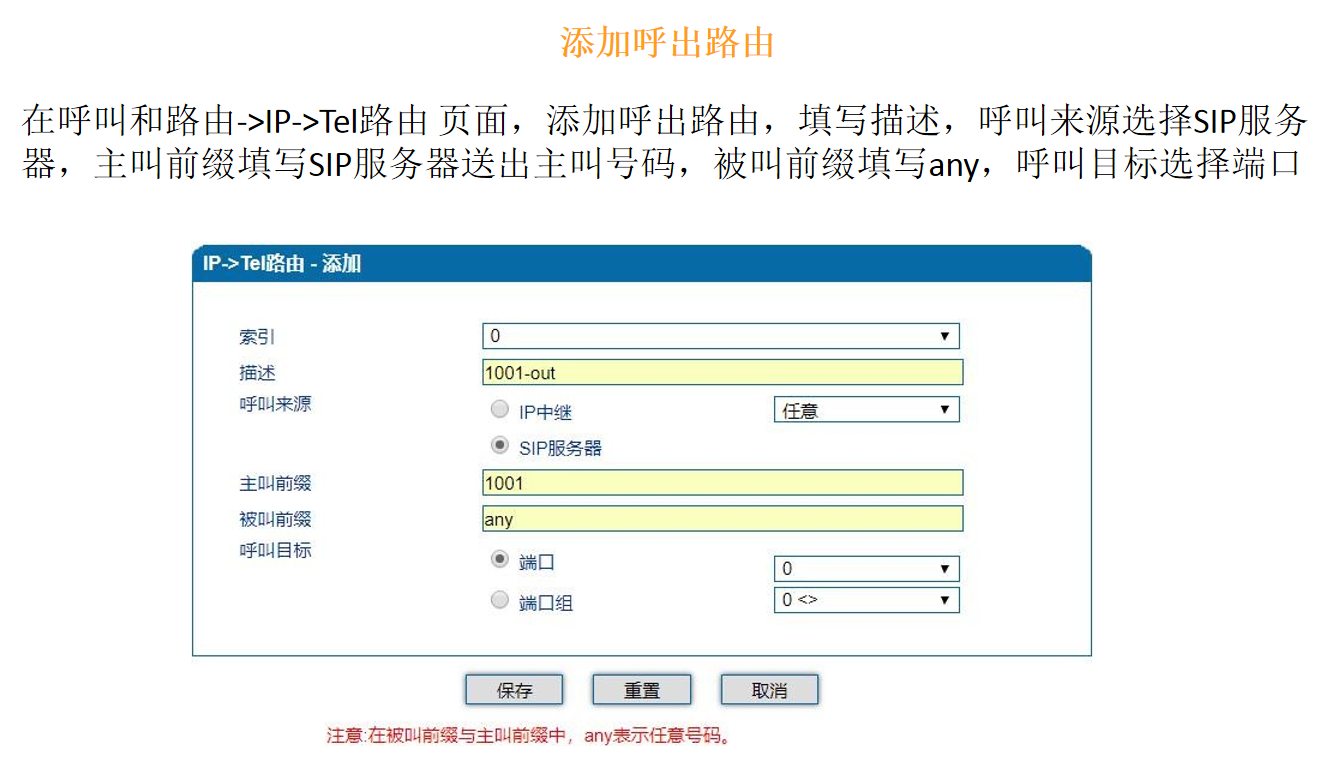
Task: Click the 添加呼出路由 heading
Action: 667,43
